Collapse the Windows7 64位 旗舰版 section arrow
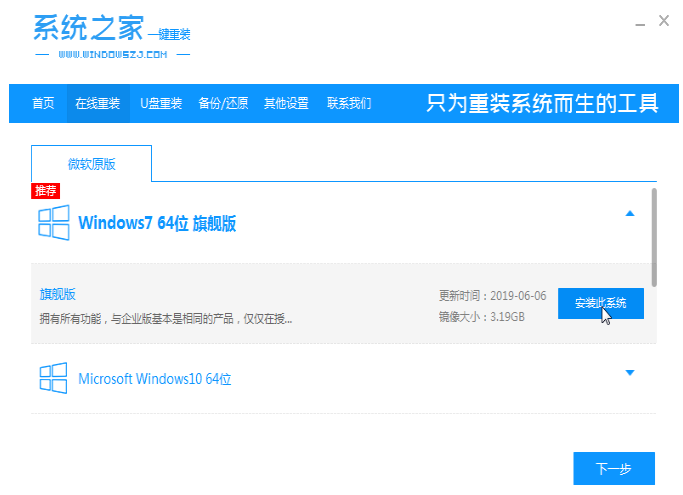The width and height of the screenshot is (683, 495). click(x=629, y=213)
